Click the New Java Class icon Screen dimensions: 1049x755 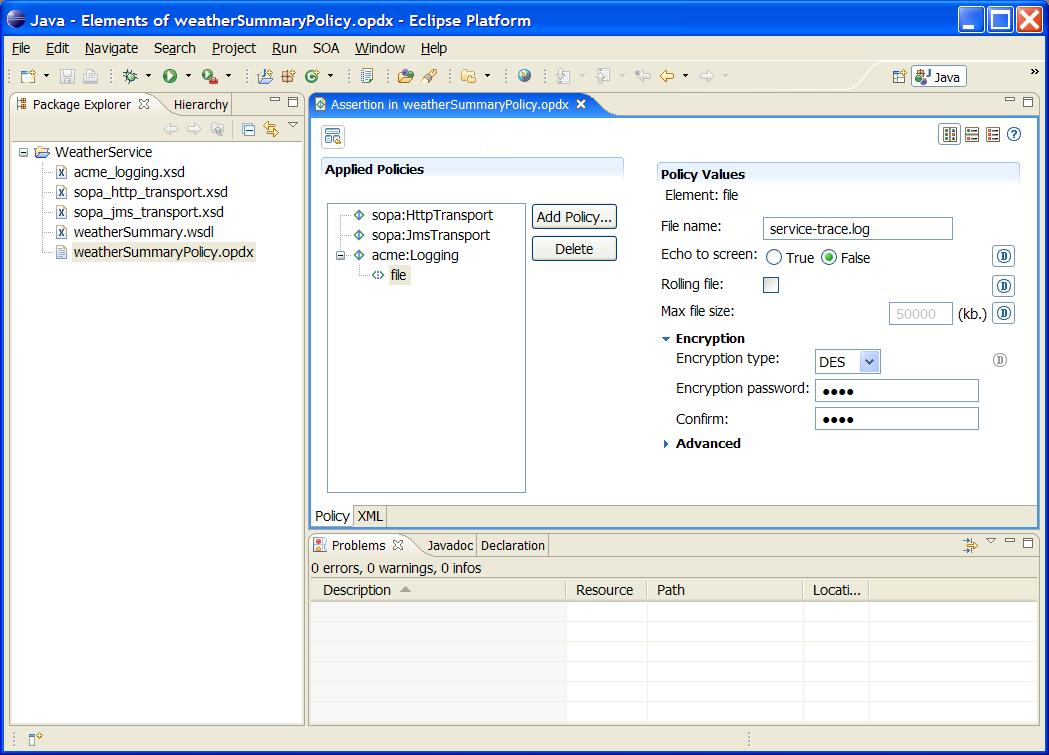coord(312,76)
